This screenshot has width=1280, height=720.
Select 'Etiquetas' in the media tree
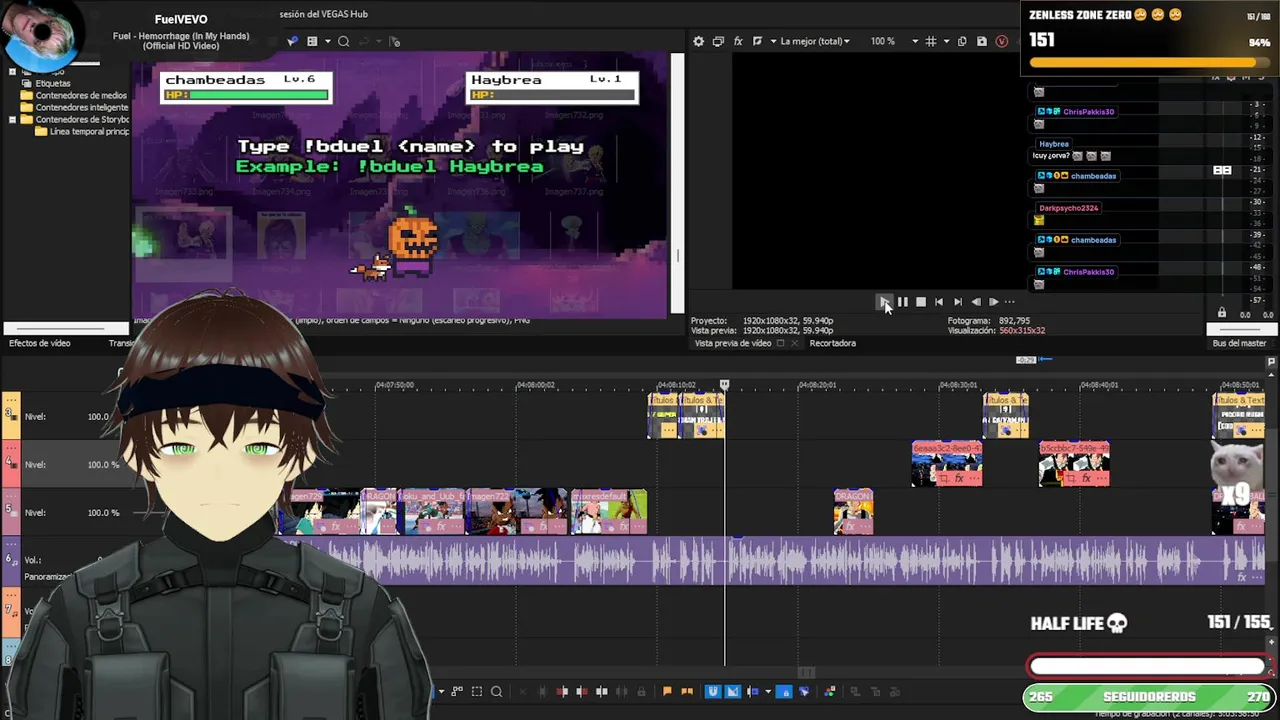53,83
